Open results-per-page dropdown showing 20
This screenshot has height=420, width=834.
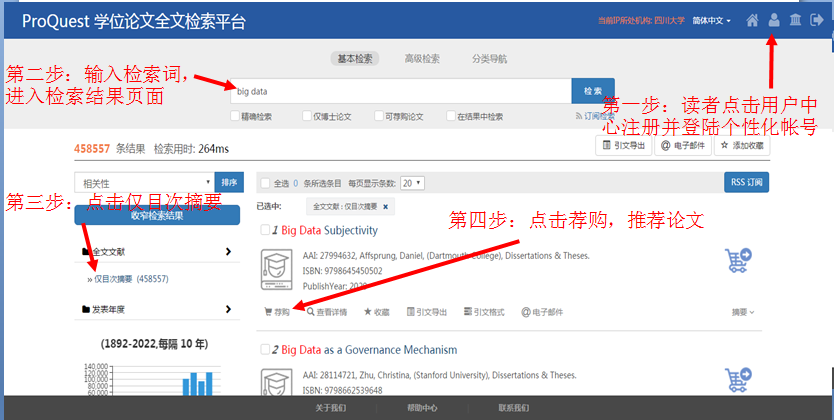412,183
